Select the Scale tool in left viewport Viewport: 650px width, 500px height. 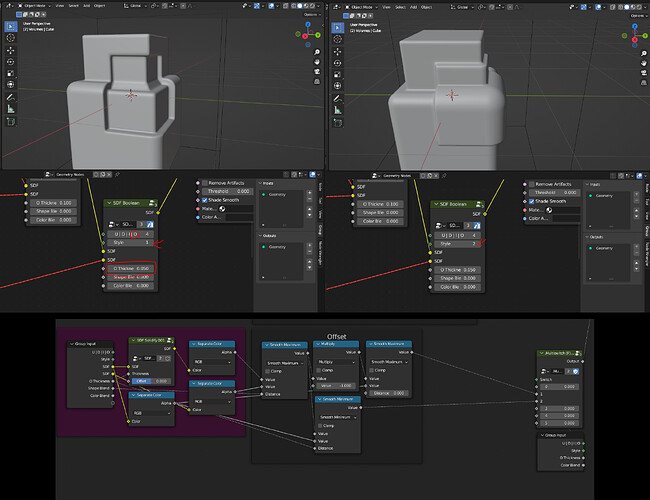coord(11,73)
